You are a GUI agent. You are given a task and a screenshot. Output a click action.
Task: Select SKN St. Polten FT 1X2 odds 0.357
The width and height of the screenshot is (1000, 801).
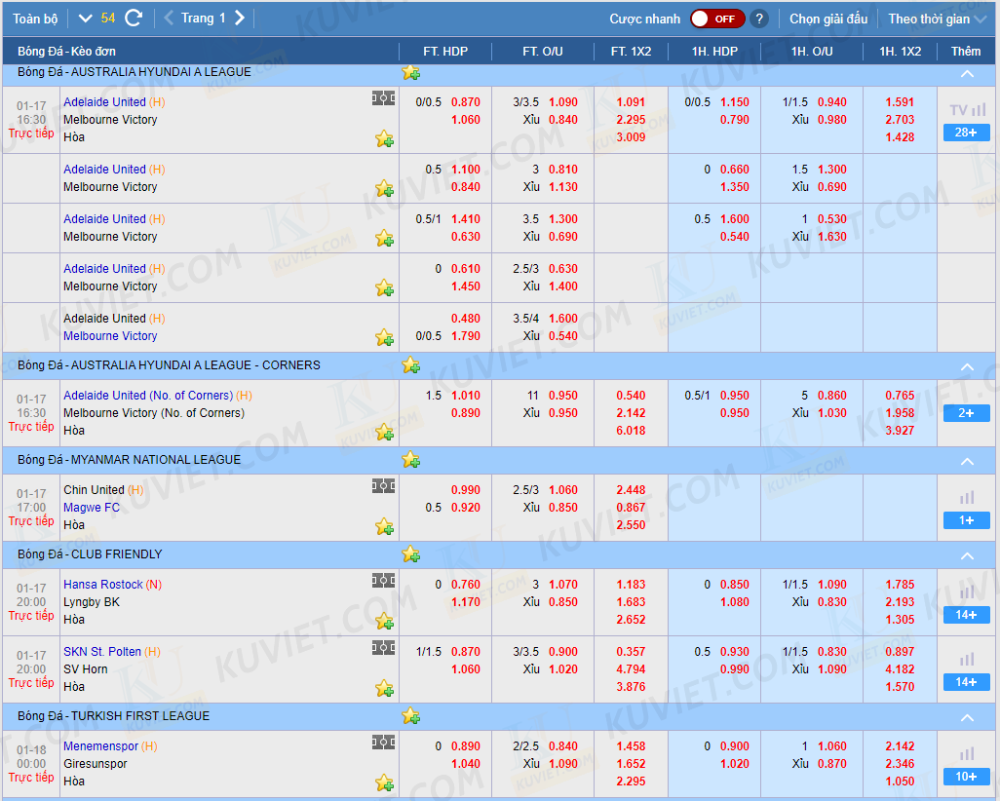click(631, 652)
